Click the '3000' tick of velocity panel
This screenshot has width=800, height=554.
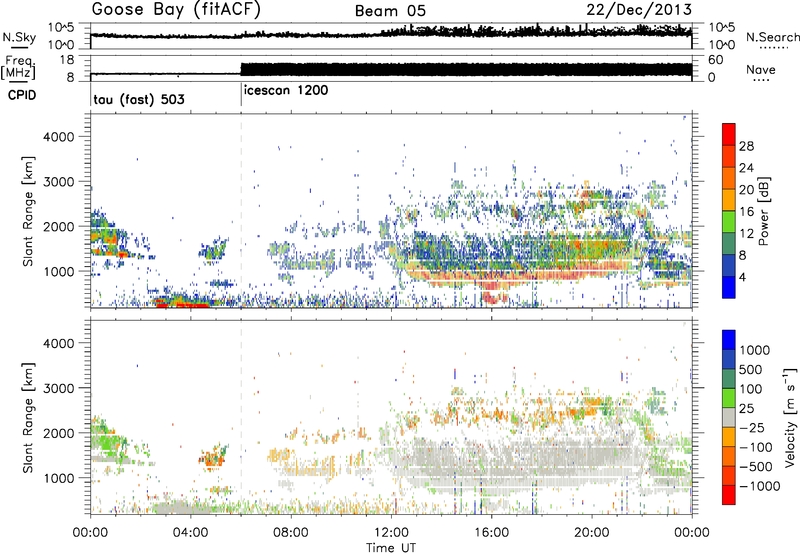(x=59, y=388)
